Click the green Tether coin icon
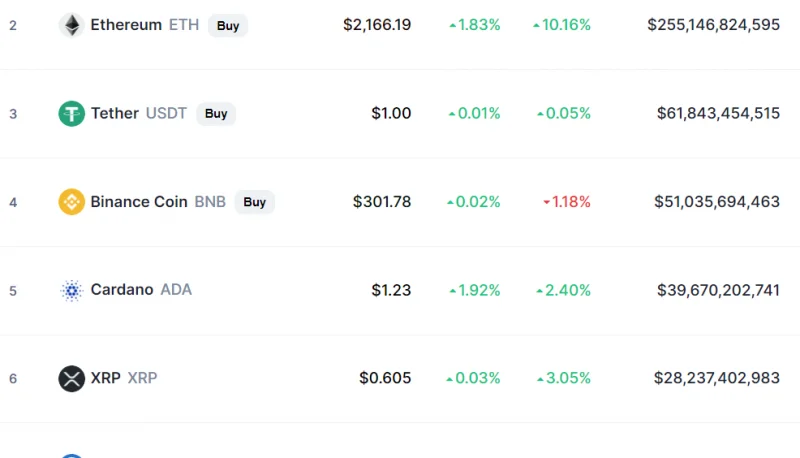Image resolution: width=800 pixels, height=458 pixels. click(71, 113)
